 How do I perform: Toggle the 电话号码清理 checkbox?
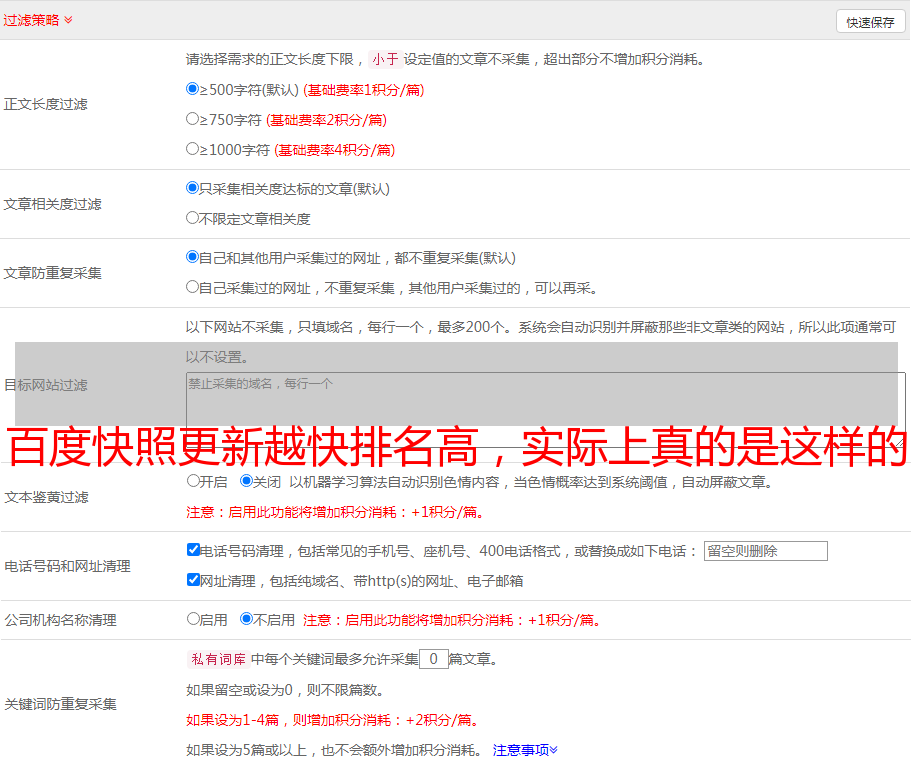[194, 550]
